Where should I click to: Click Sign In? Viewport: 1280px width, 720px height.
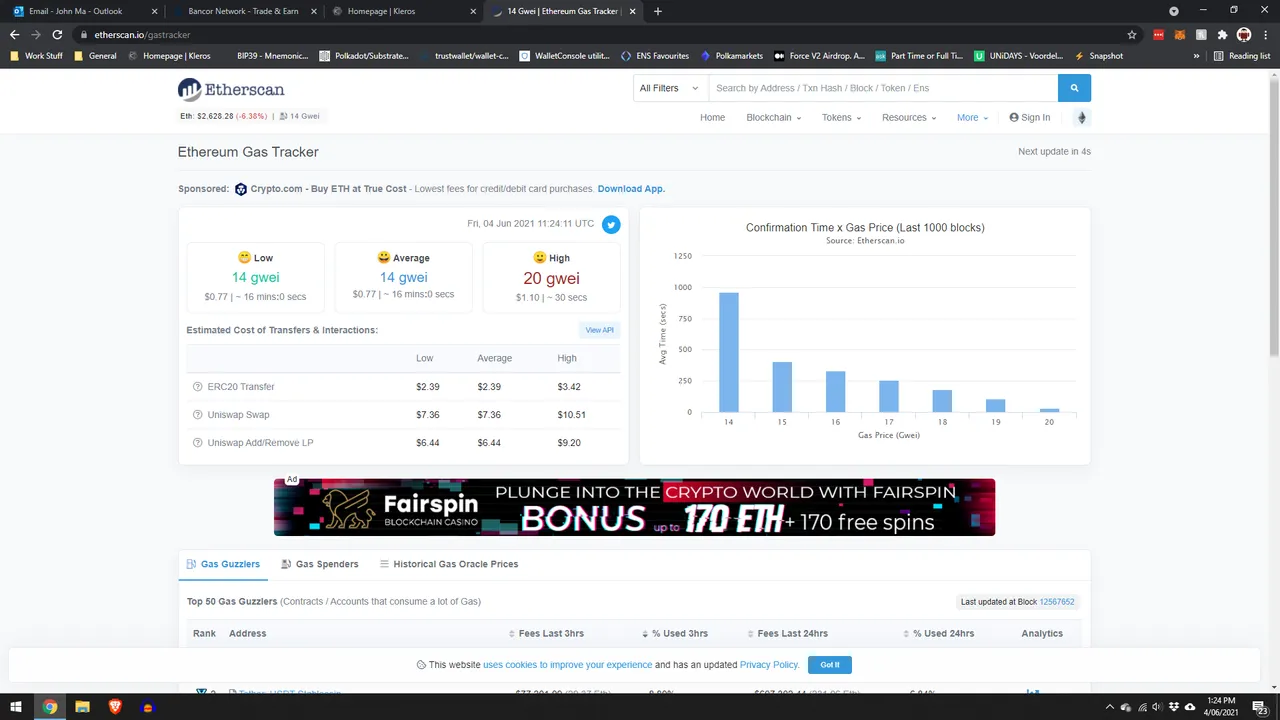[1030, 117]
